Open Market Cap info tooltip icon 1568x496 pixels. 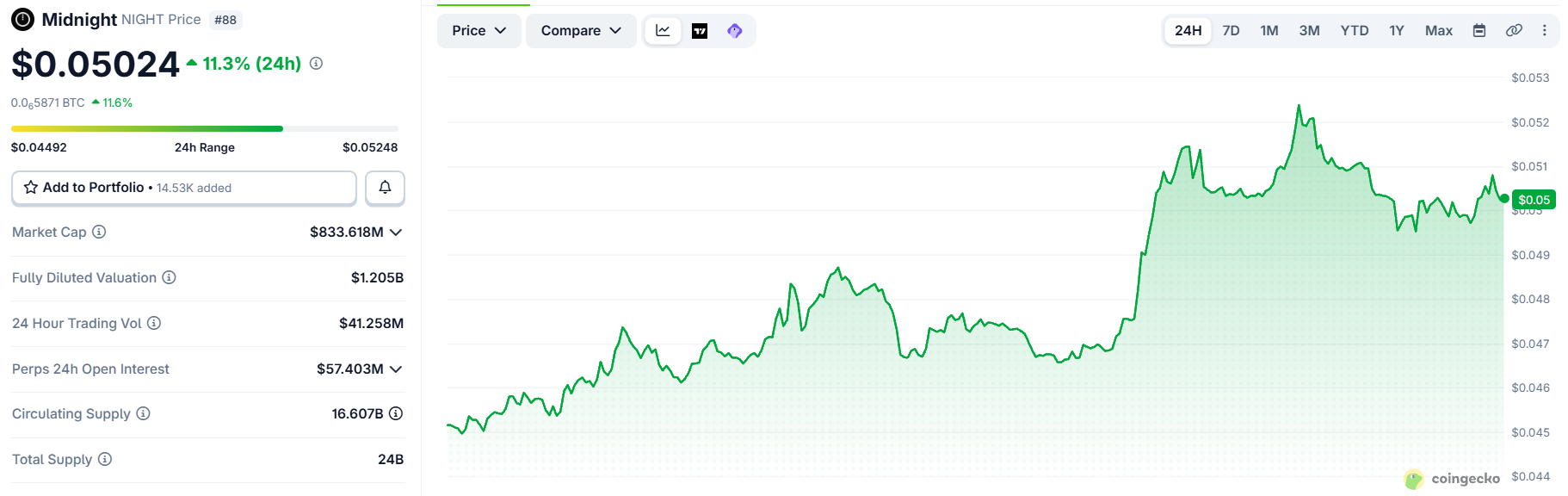pos(99,232)
